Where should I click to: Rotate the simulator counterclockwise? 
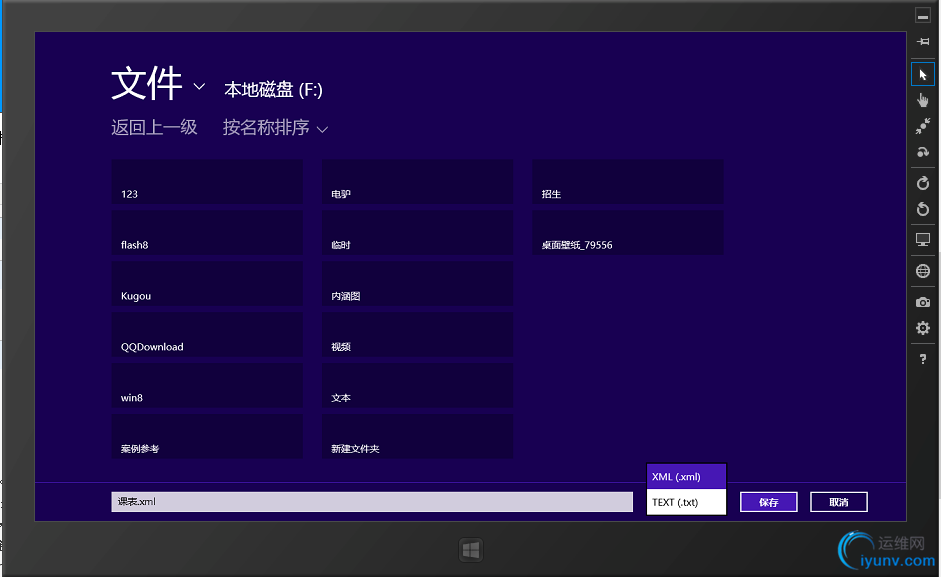pyautogui.click(x=922, y=209)
